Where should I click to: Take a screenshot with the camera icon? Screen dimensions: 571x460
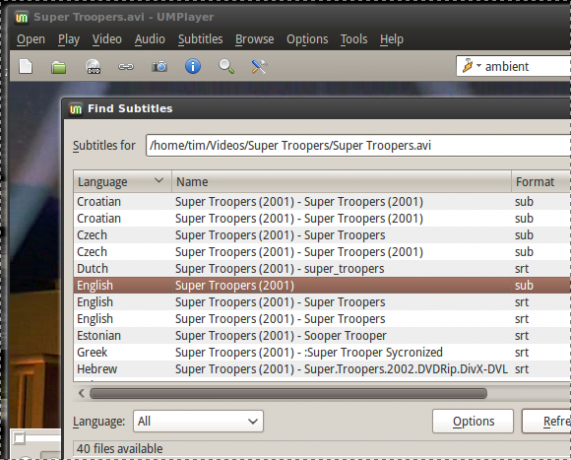click(160, 67)
